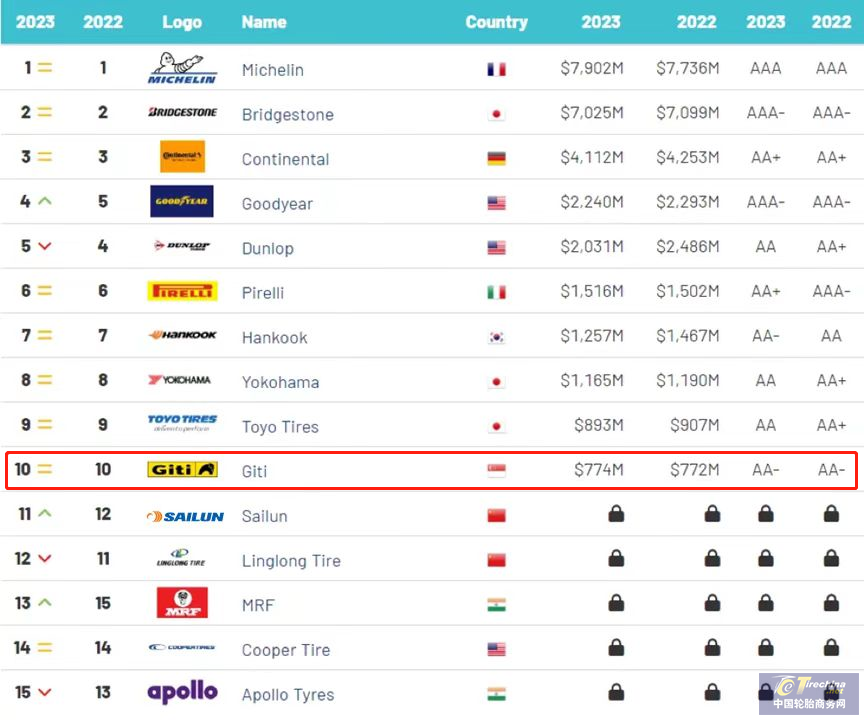Click lock icon in Sailun 2023 value column
Image resolution: width=864 pixels, height=720 pixels.
tap(616, 513)
